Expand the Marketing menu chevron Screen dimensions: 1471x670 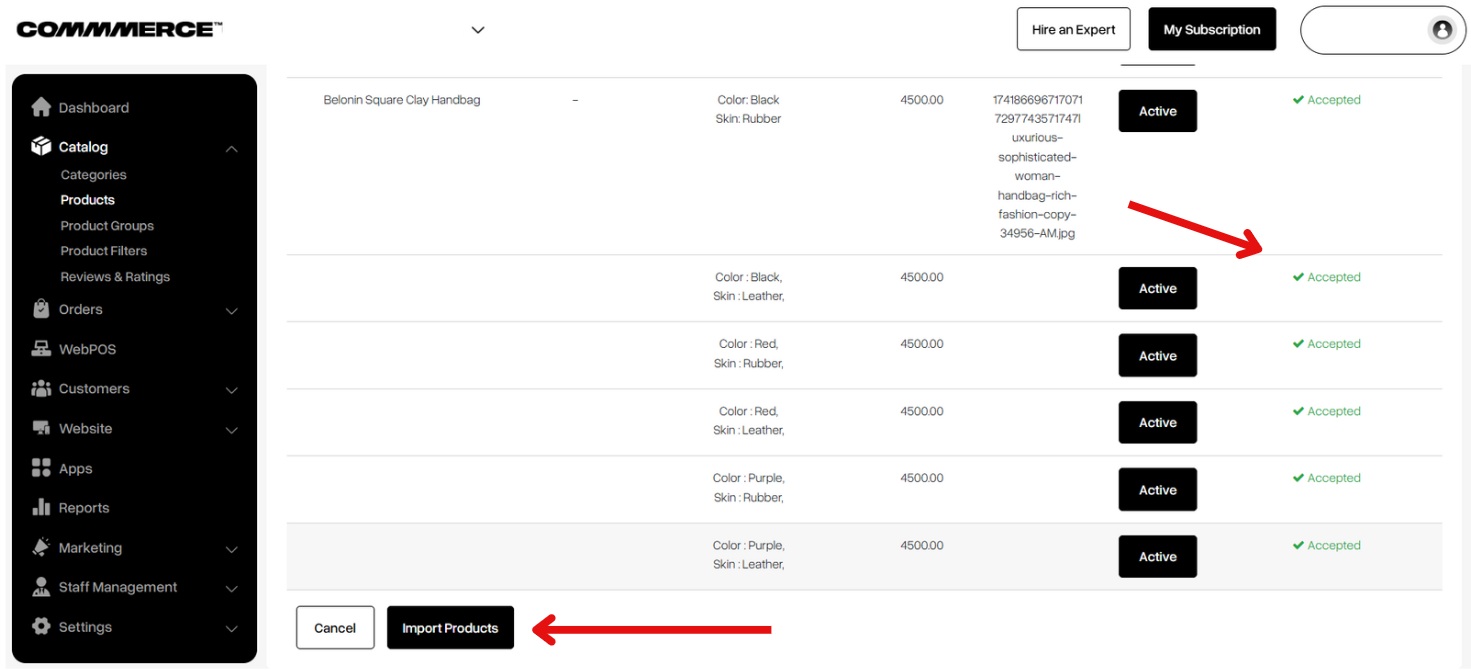tap(231, 549)
